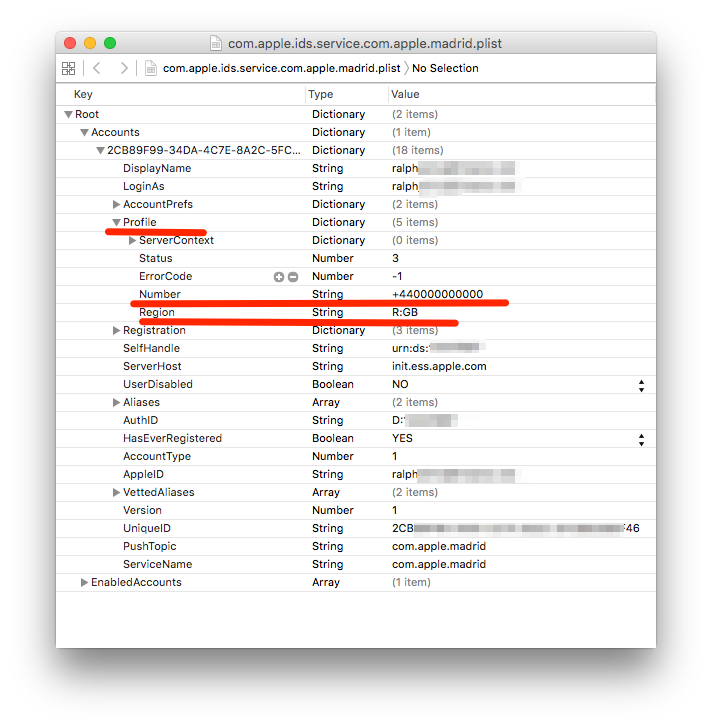Open HasEverRegistered boolean value stepper
Image resolution: width=712 pixels, height=728 pixels.
pos(641,439)
